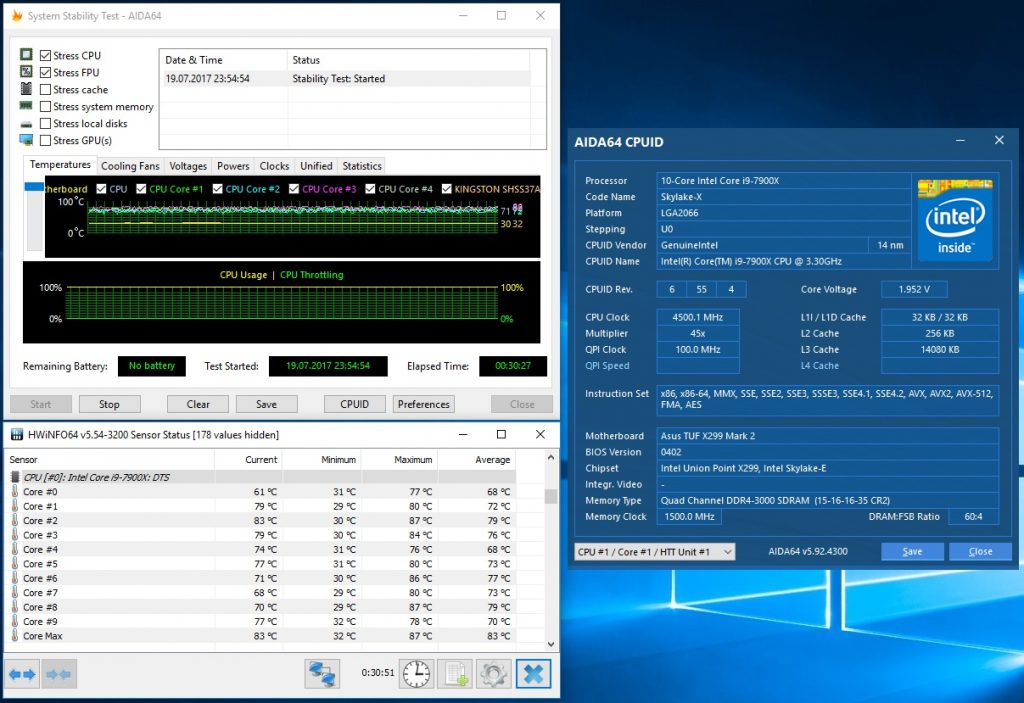Open HWiNFO network remote connection icon
The width and height of the screenshot is (1024, 703).
[x=322, y=674]
